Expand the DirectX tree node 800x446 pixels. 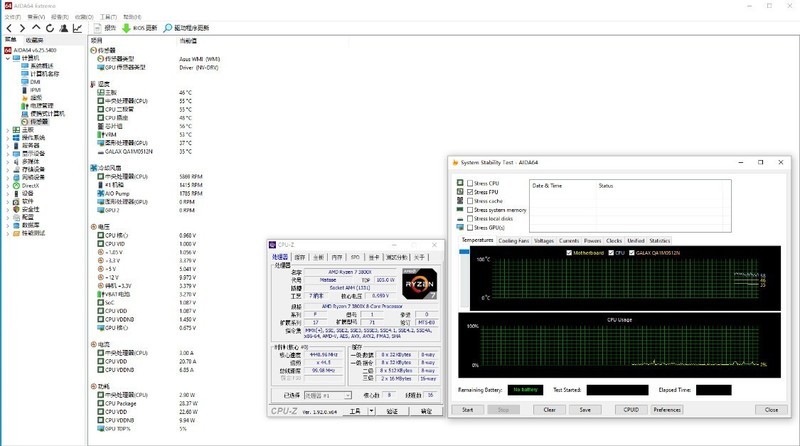pyautogui.click(x=8, y=185)
